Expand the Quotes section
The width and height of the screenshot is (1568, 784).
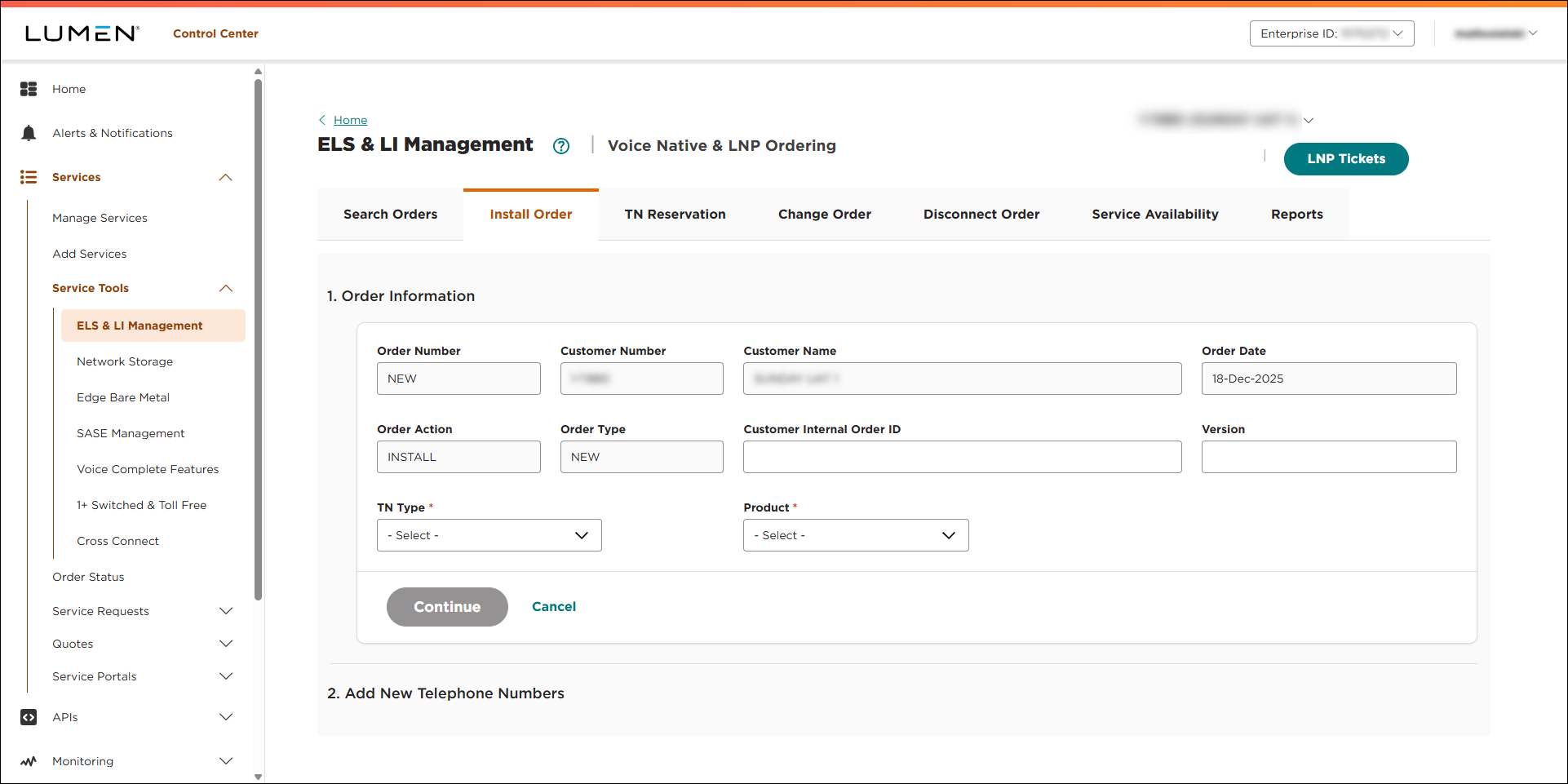pyautogui.click(x=226, y=644)
